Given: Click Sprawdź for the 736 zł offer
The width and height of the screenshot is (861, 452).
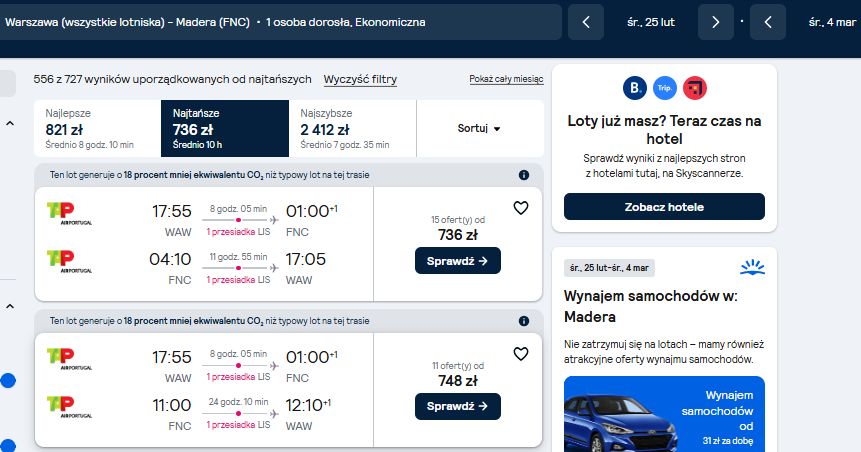Looking at the screenshot, I should [457, 261].
